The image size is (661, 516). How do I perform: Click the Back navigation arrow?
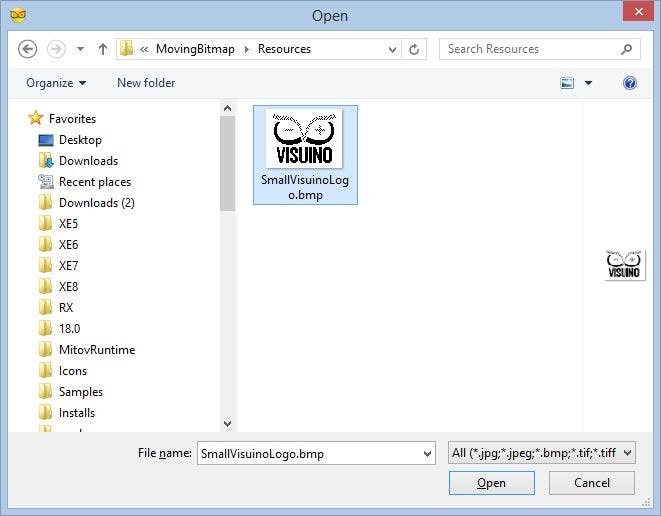pos(27,49)
